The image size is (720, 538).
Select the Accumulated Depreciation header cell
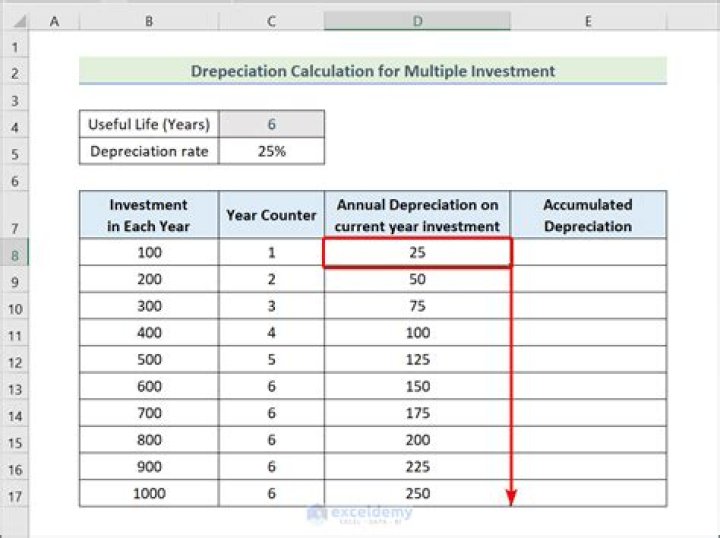588,215
